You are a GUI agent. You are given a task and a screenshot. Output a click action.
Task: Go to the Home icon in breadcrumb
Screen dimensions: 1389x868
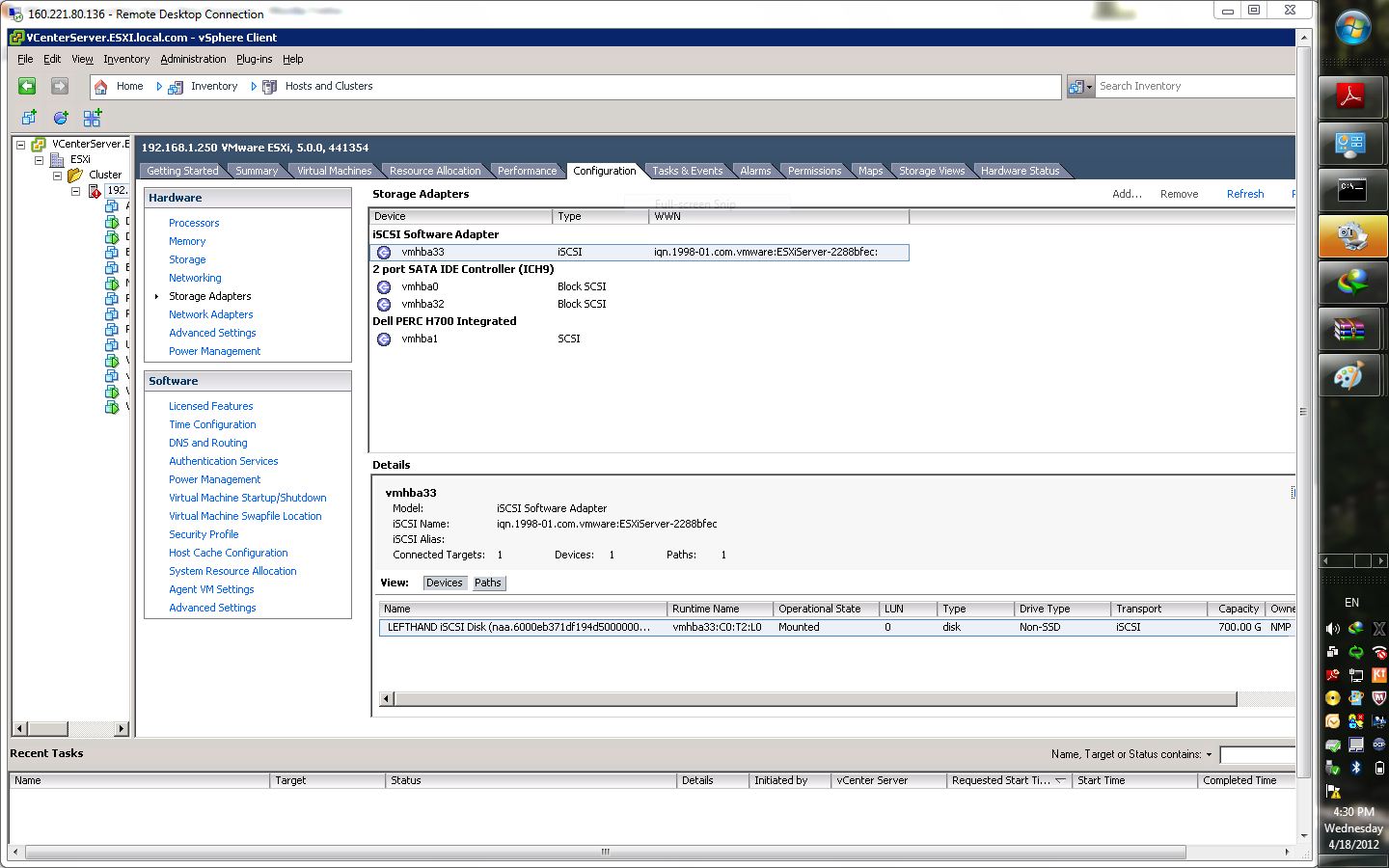click(x=100, y=87)
